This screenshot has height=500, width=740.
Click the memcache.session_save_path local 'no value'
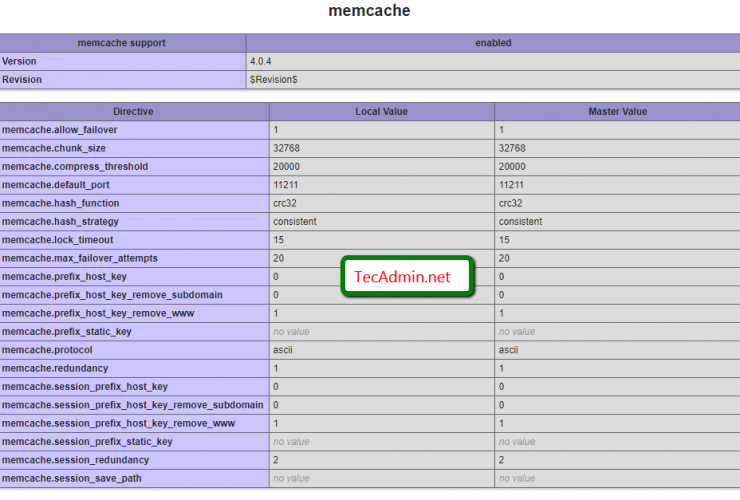click(291, 478)
